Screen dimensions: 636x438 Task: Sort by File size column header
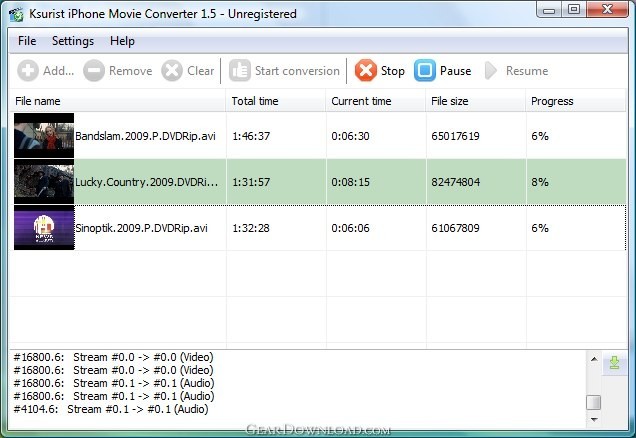point(476,101)
